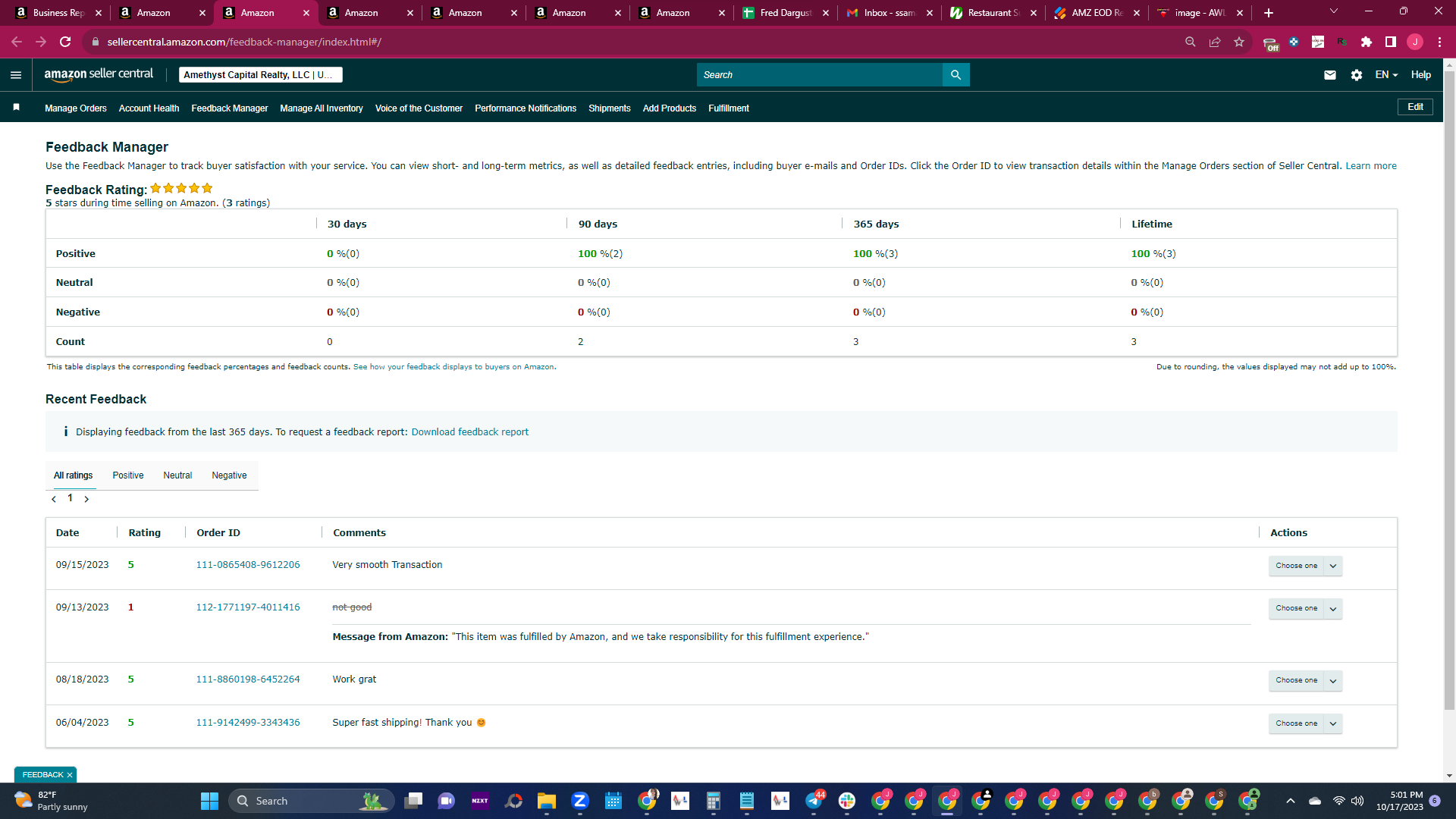Click the Help link in the header
This screenshot has width=1456, height=819.
pyautogui.click(x=1421, y=75)
